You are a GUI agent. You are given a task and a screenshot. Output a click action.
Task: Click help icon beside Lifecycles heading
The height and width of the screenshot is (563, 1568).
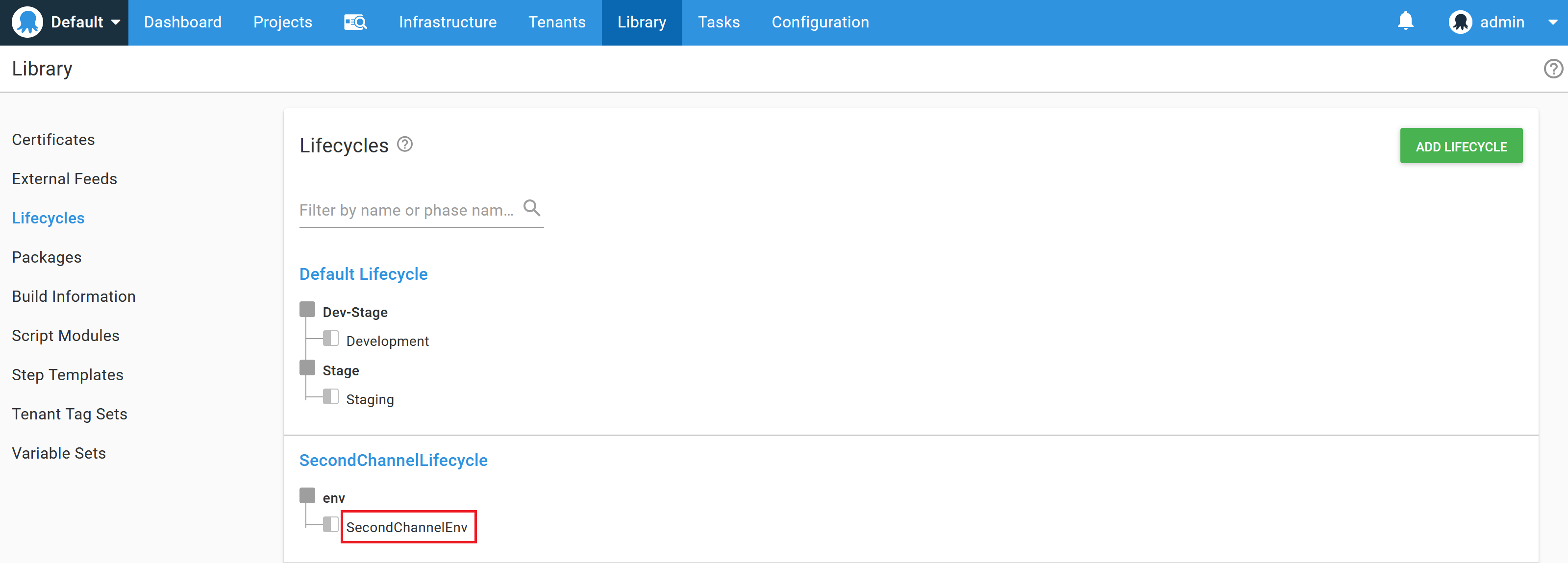tap(405, 145)
